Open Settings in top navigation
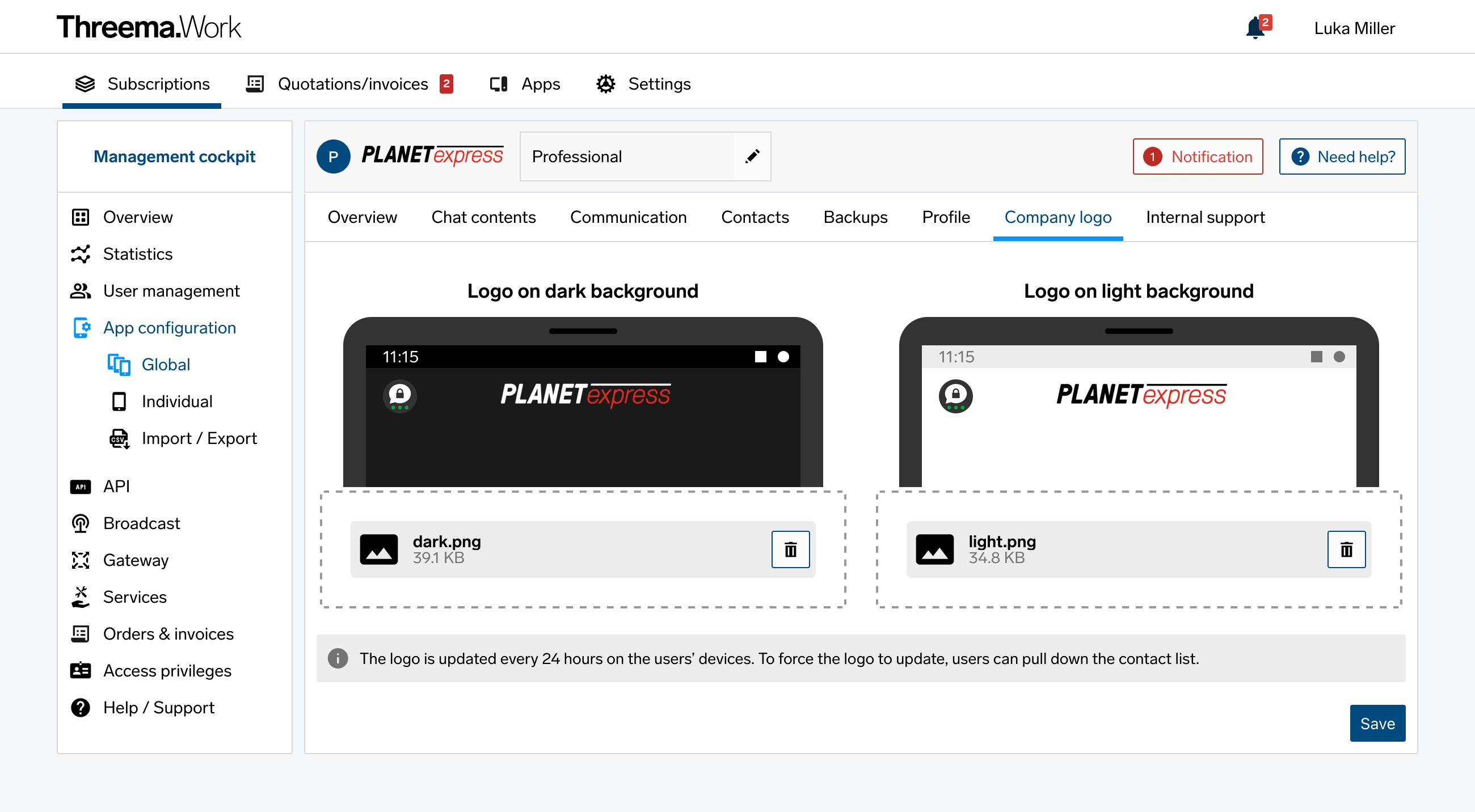Screen dimensions: 1475x812 643,84
